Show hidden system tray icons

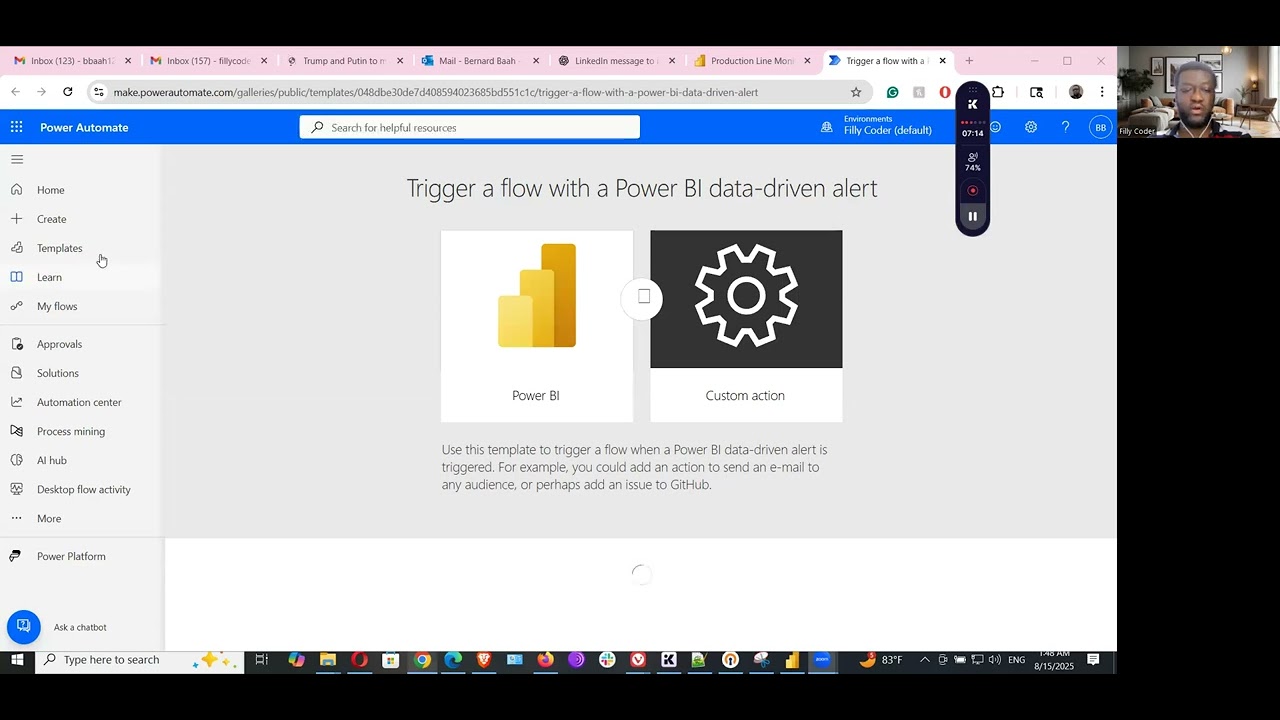point(925,660)
